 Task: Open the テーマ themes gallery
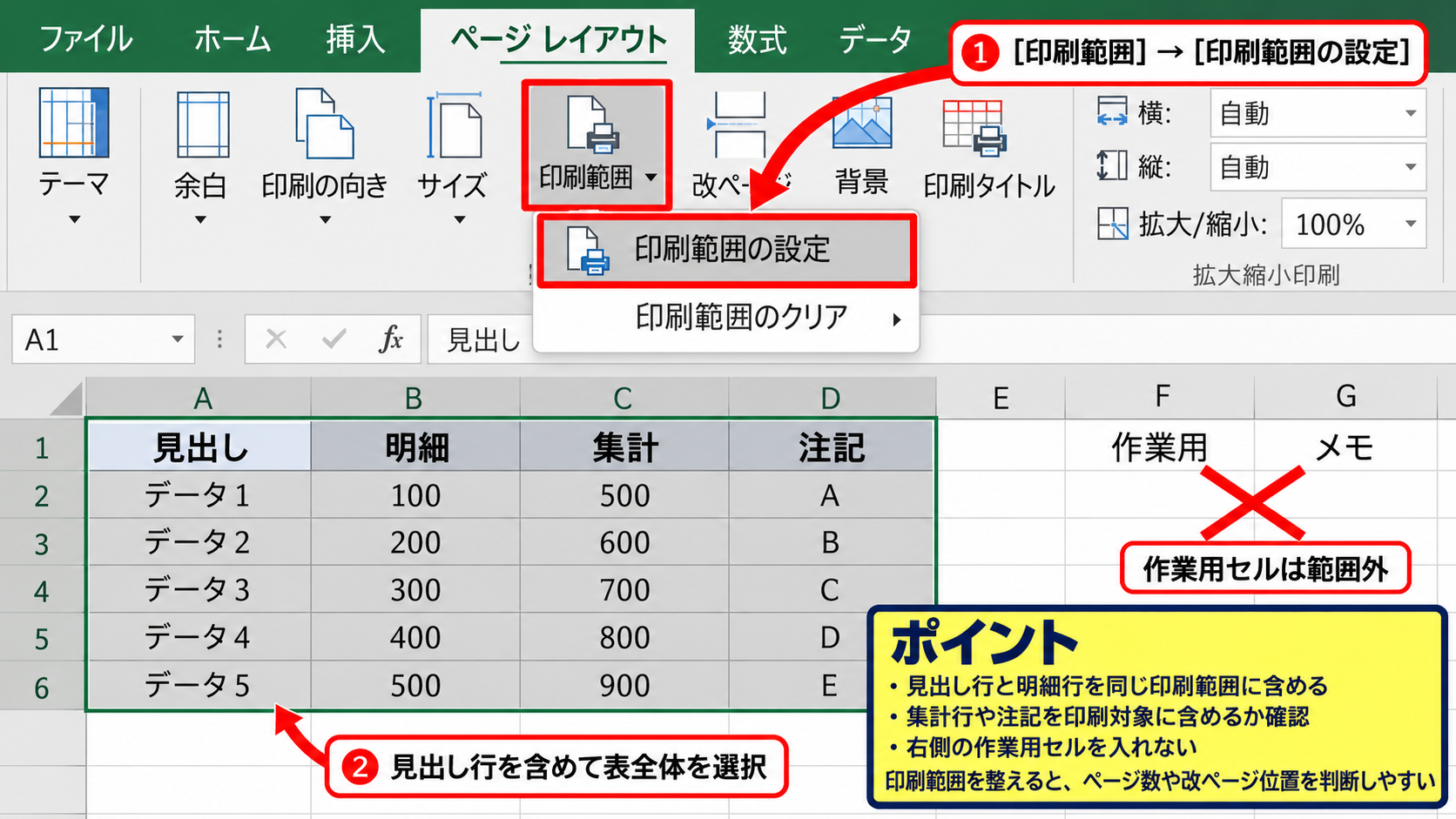pos(74,157)
